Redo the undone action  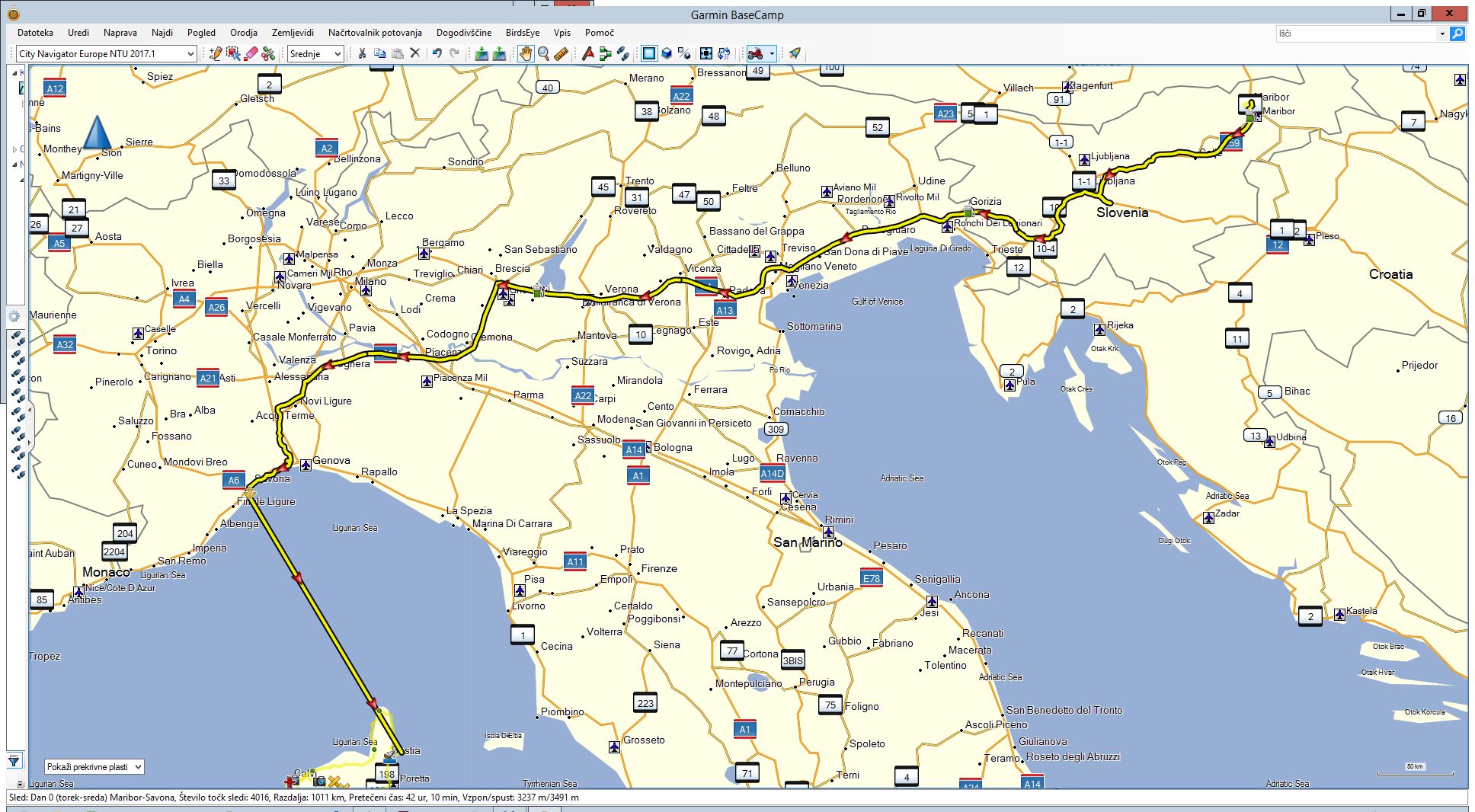point(454,53)
